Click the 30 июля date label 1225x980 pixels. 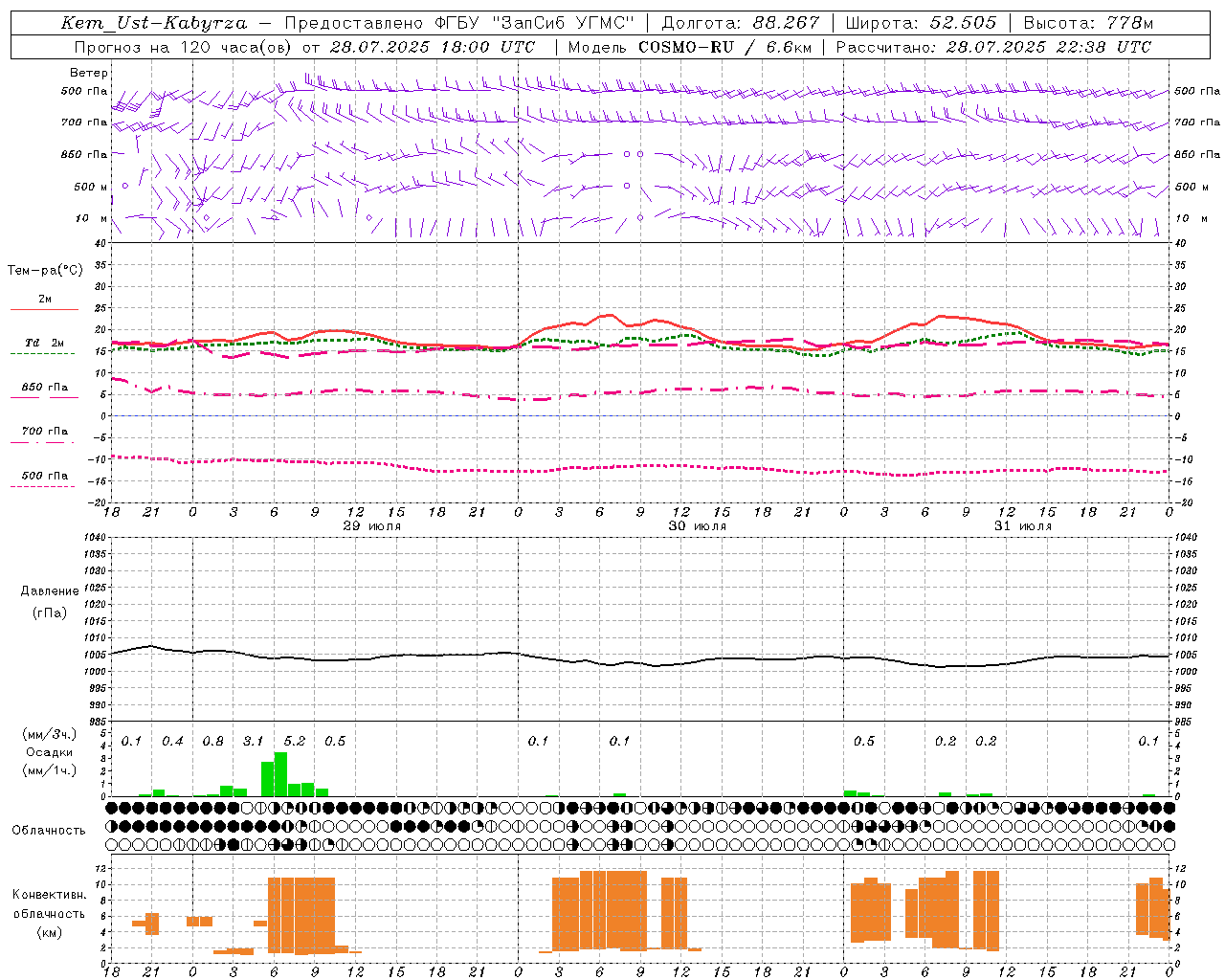click(x=698, y=526)
